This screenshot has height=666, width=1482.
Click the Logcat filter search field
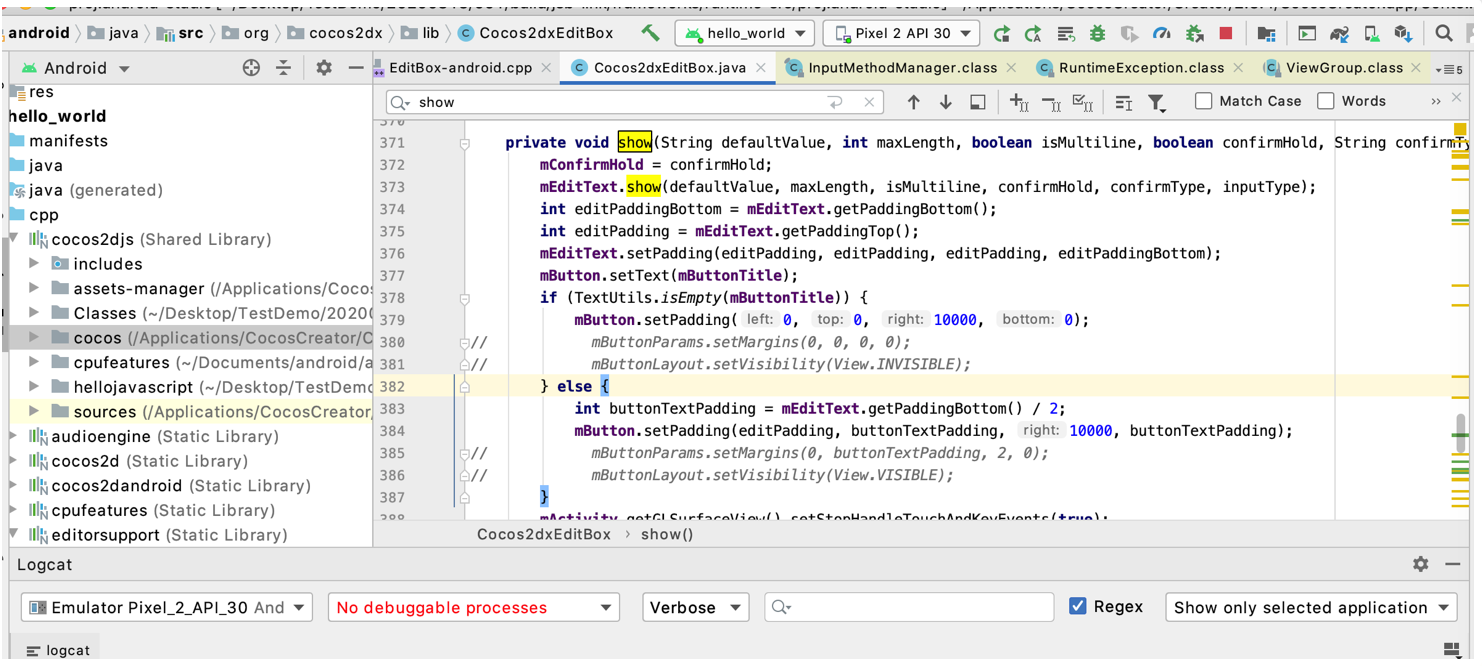(909, 607)
